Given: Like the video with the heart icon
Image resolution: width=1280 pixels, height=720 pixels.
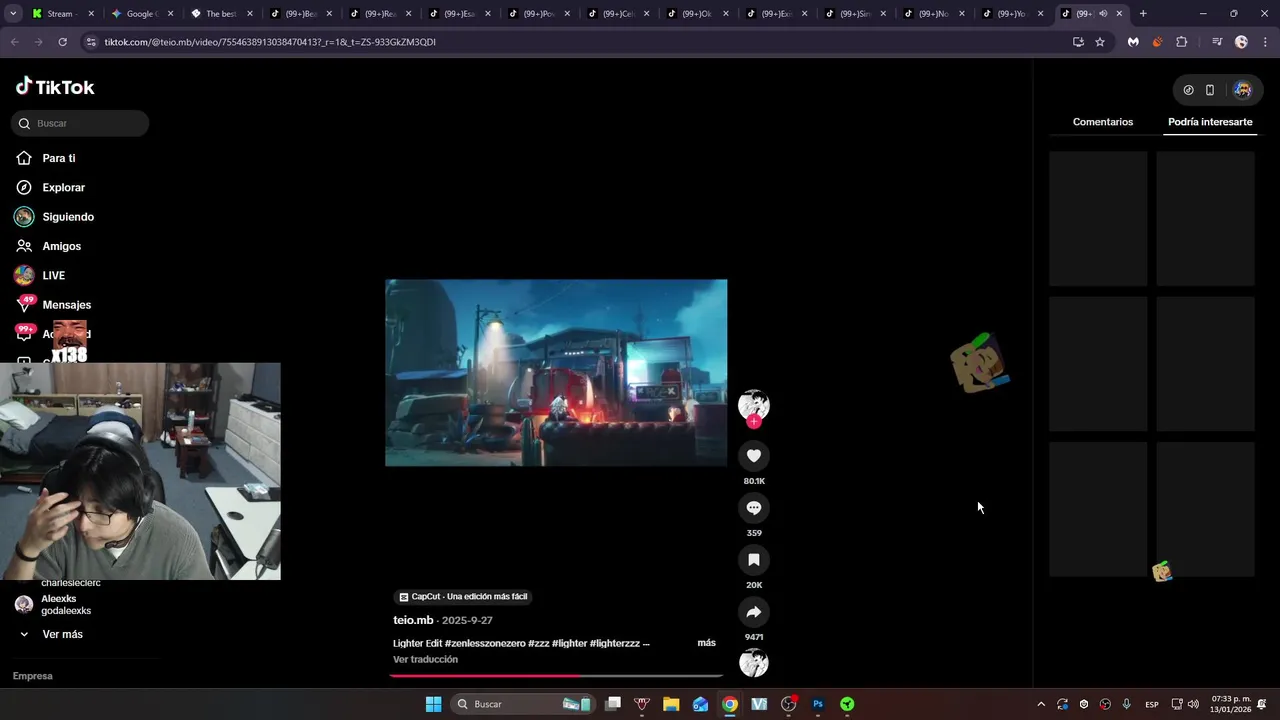Looking at the screenshot, I should 754,456.
